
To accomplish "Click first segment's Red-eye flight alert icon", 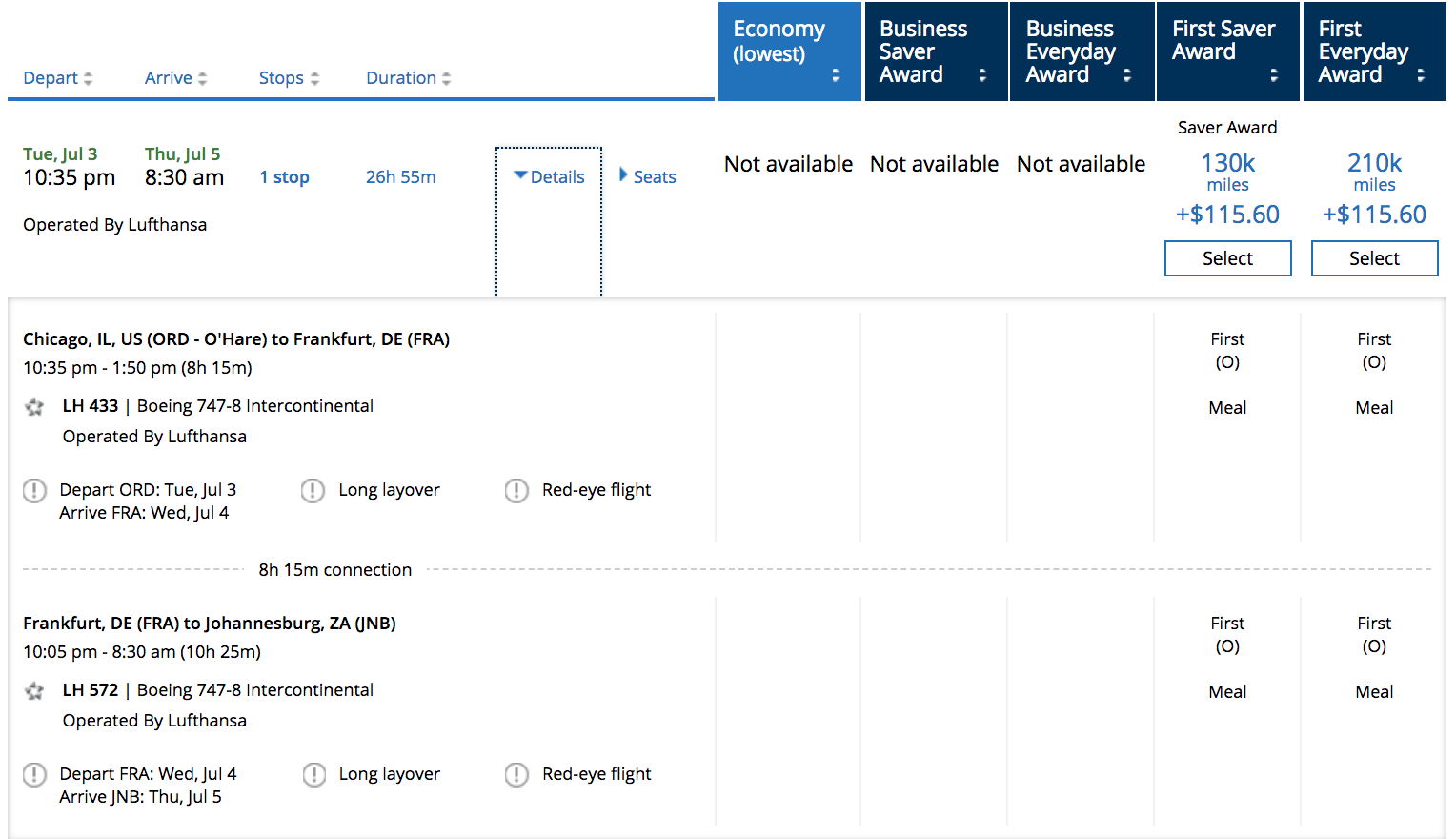I will 516,491.
